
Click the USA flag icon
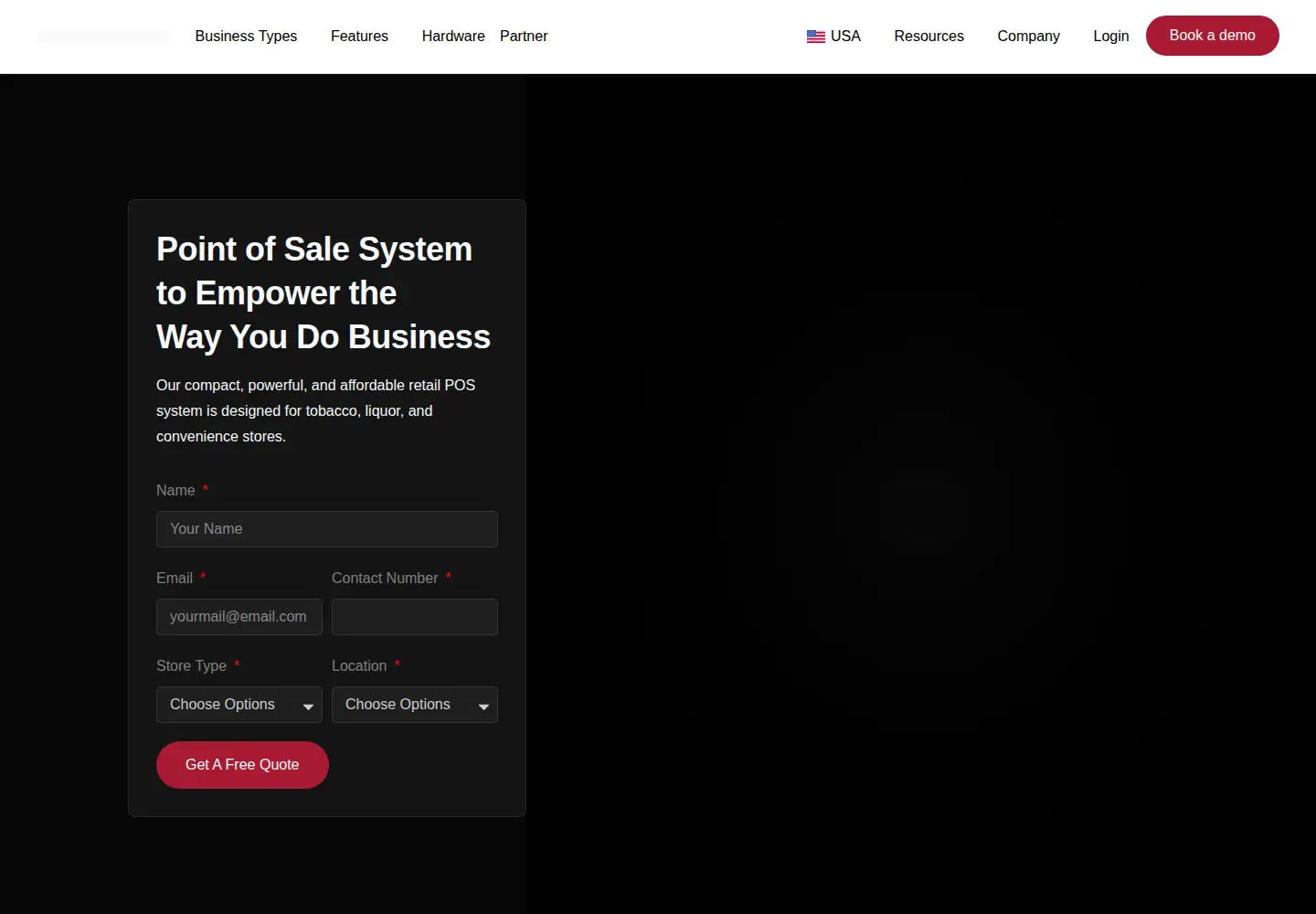point(816,37)
